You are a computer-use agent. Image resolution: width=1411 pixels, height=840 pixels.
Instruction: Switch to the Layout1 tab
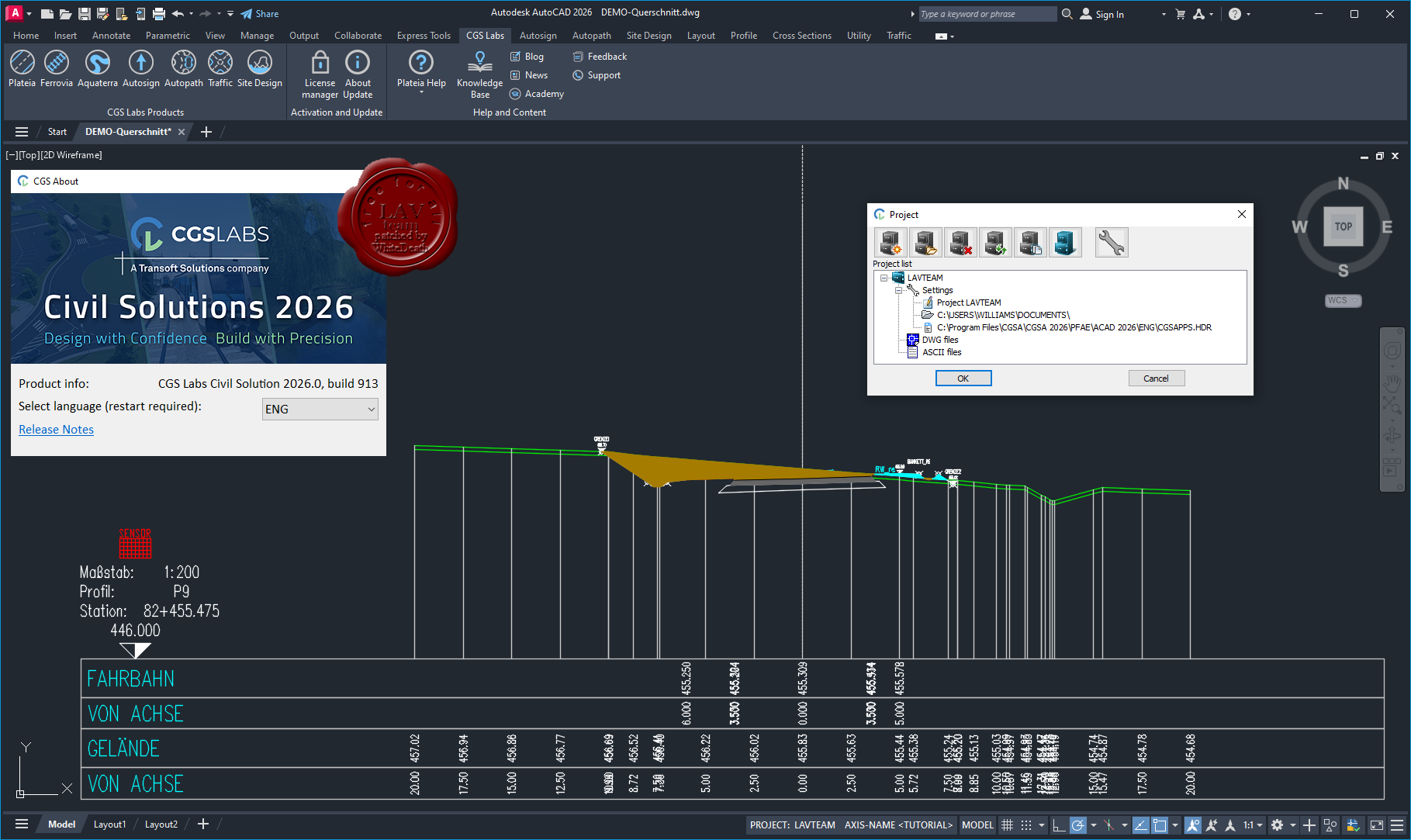pos(109,824)
